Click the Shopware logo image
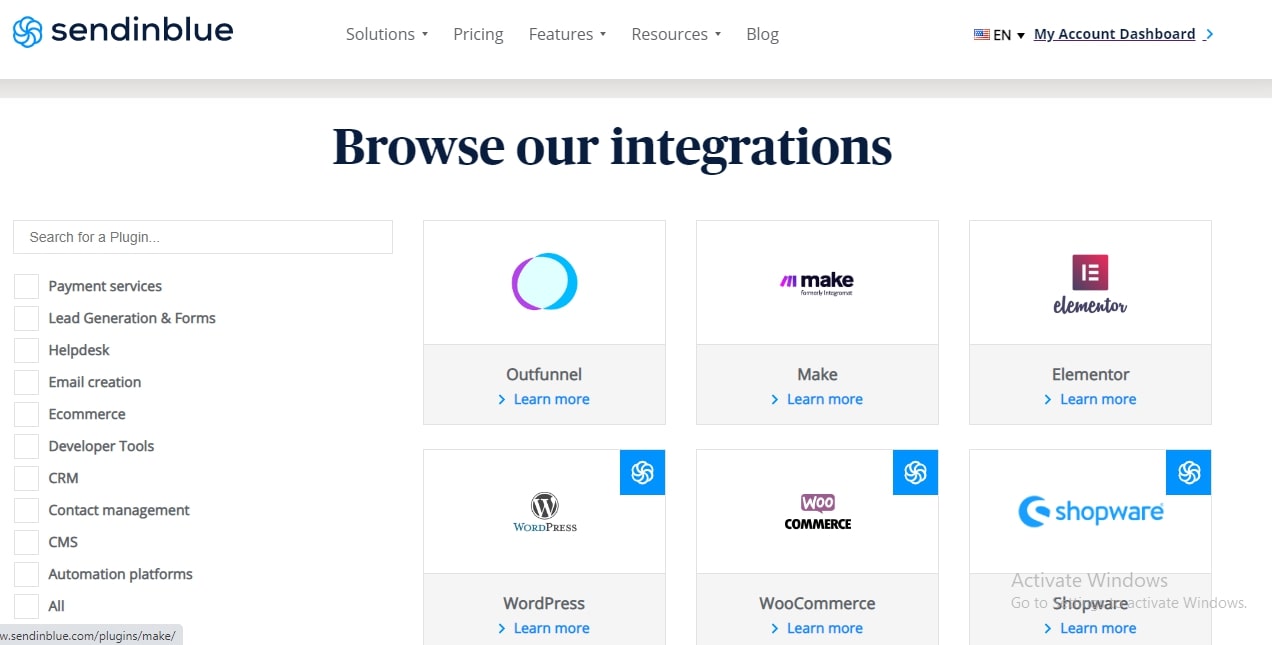This screenshot has width=1272, height=645. point(1091,512)
